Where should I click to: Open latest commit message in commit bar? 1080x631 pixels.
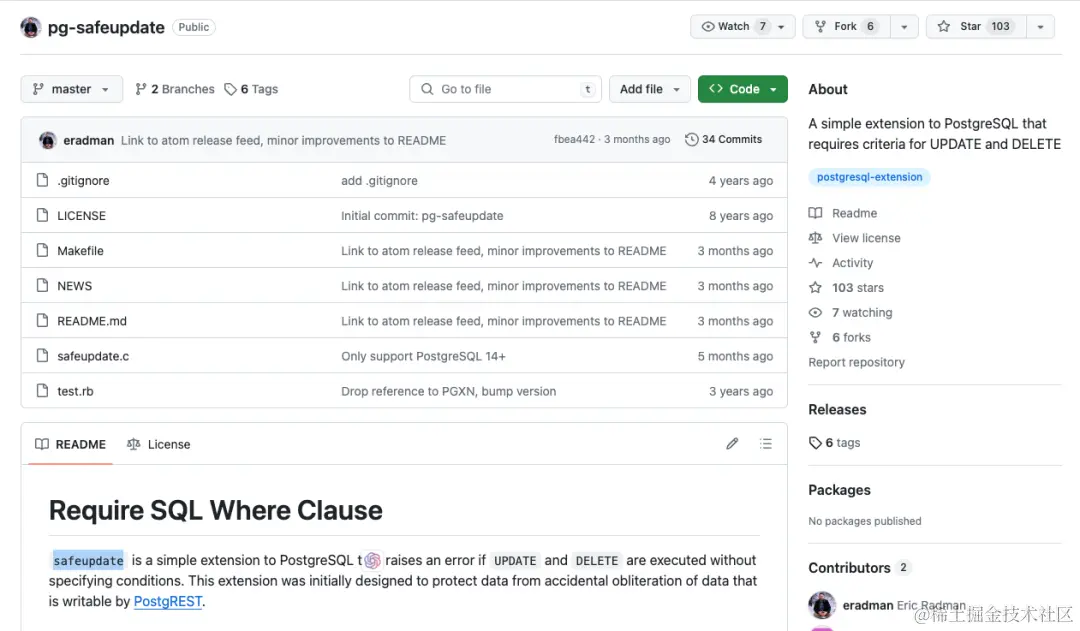click(283, 140)
